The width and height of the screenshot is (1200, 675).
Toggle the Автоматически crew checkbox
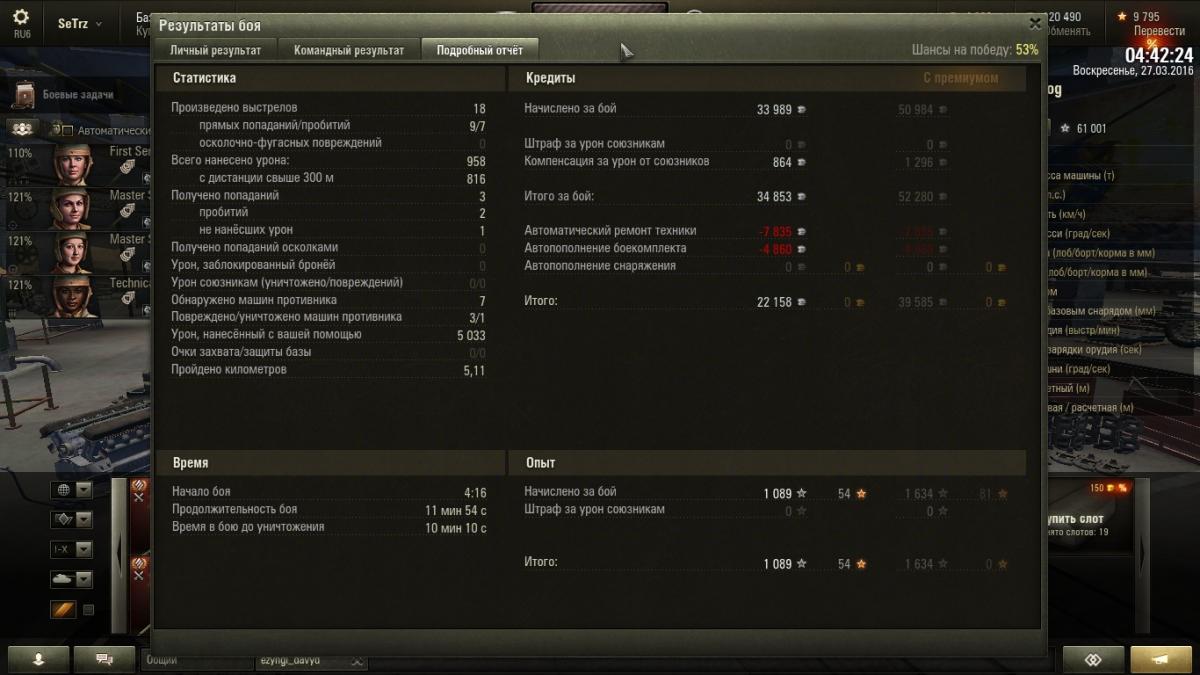68,130
